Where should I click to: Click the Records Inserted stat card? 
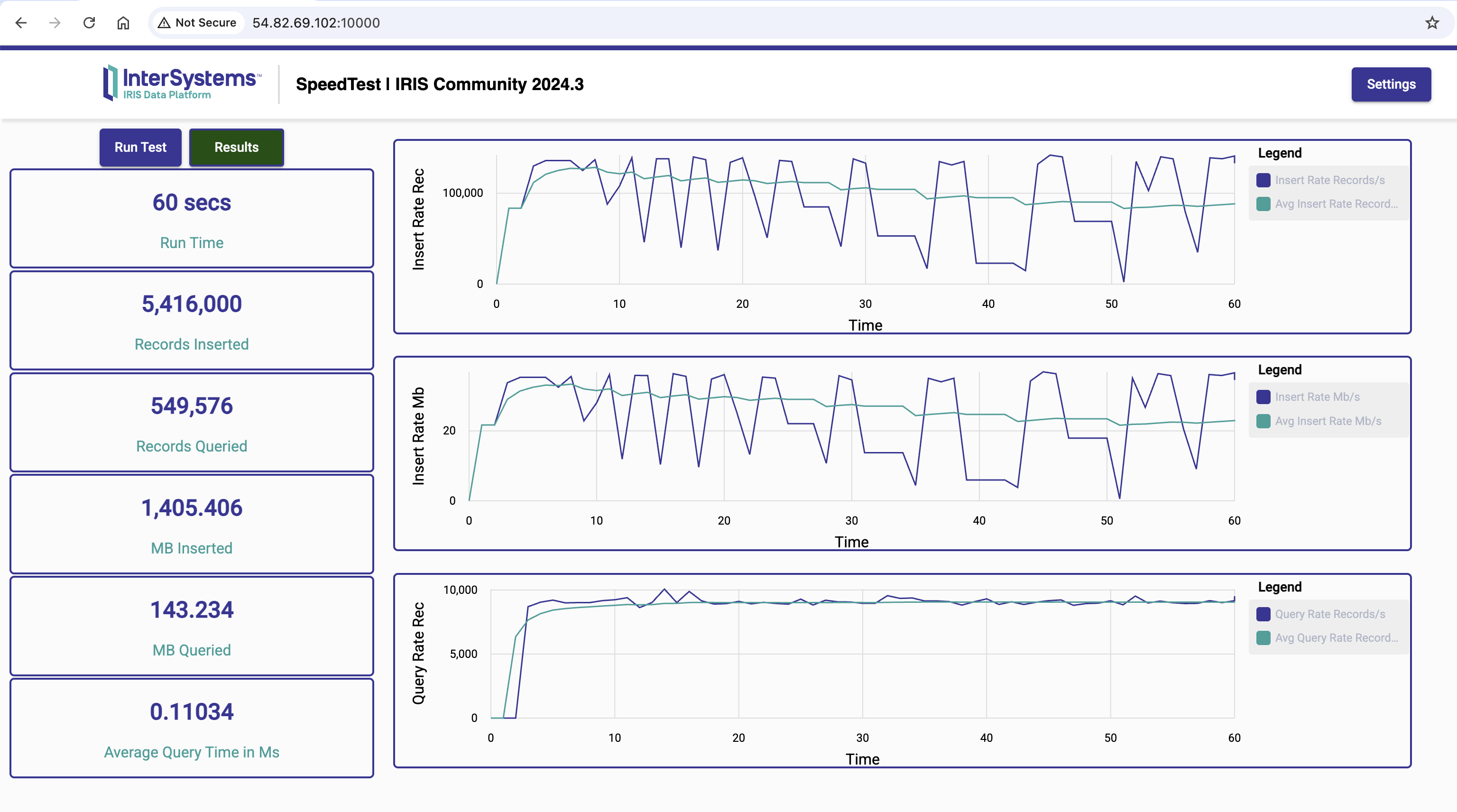192,321
